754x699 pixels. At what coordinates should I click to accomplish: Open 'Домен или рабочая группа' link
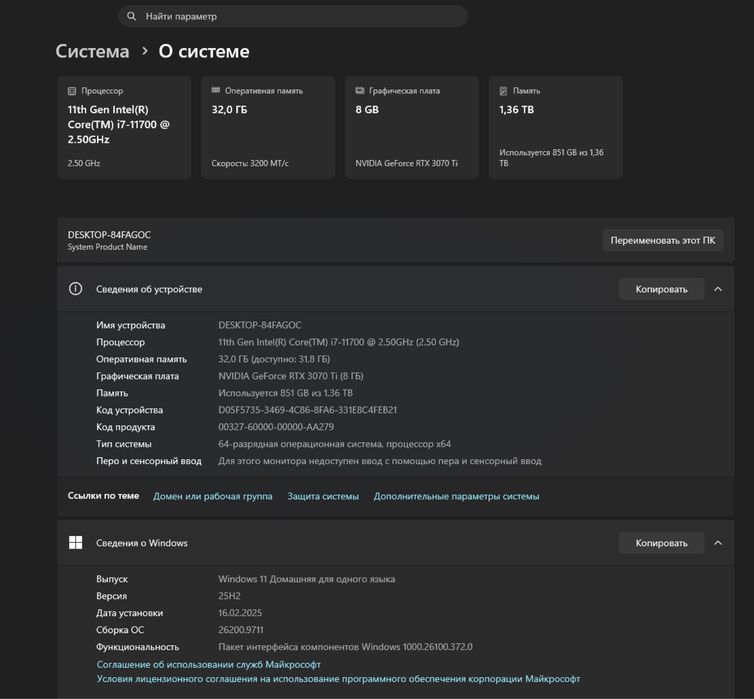coord(213,496)
